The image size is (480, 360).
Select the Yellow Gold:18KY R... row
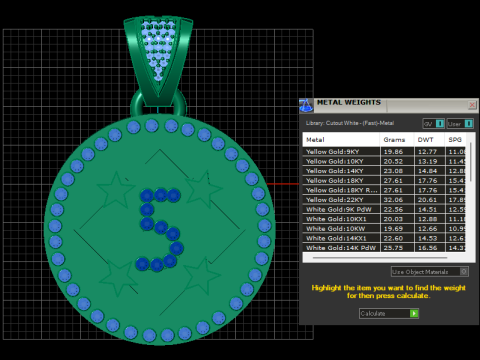(x=384, y=190)
